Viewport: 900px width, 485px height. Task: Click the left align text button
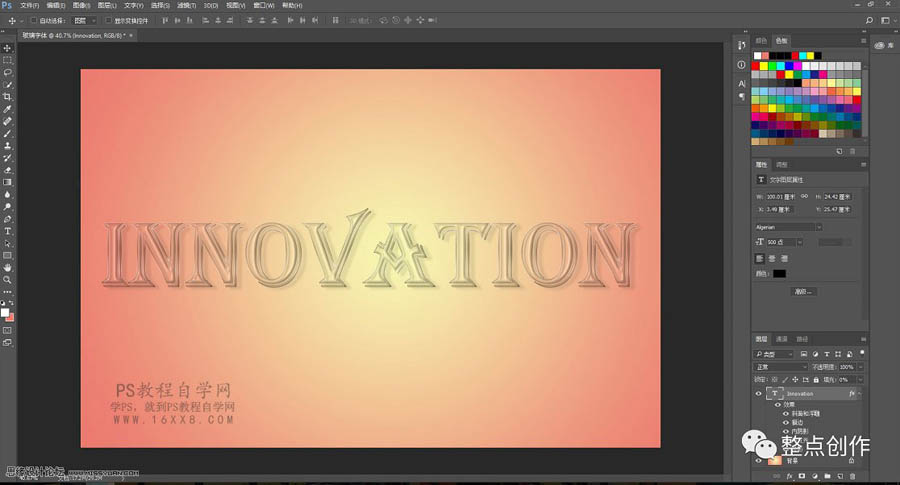[759, 259]
